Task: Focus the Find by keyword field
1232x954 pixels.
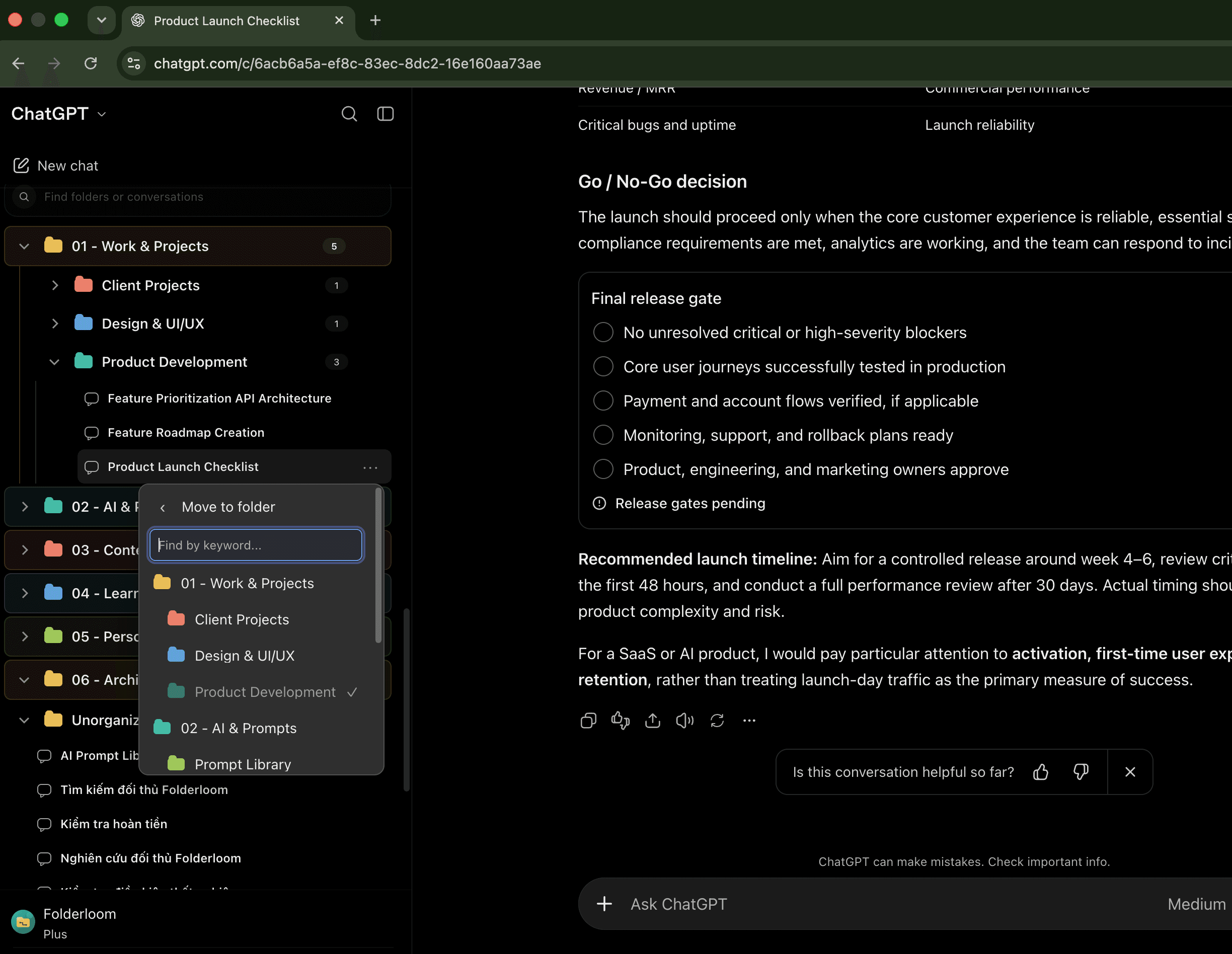Action: click(256, 545)
